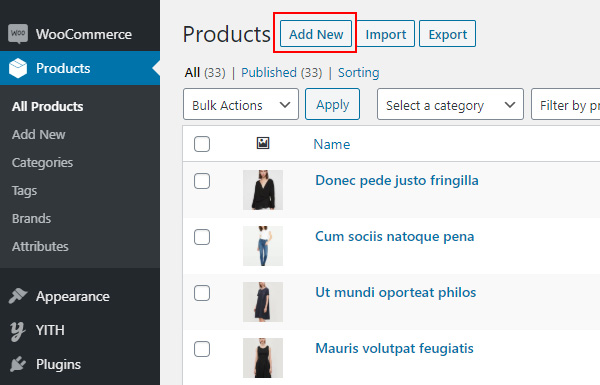
Task: Click the WooCommerce logo icon
Action: [18, 34]
